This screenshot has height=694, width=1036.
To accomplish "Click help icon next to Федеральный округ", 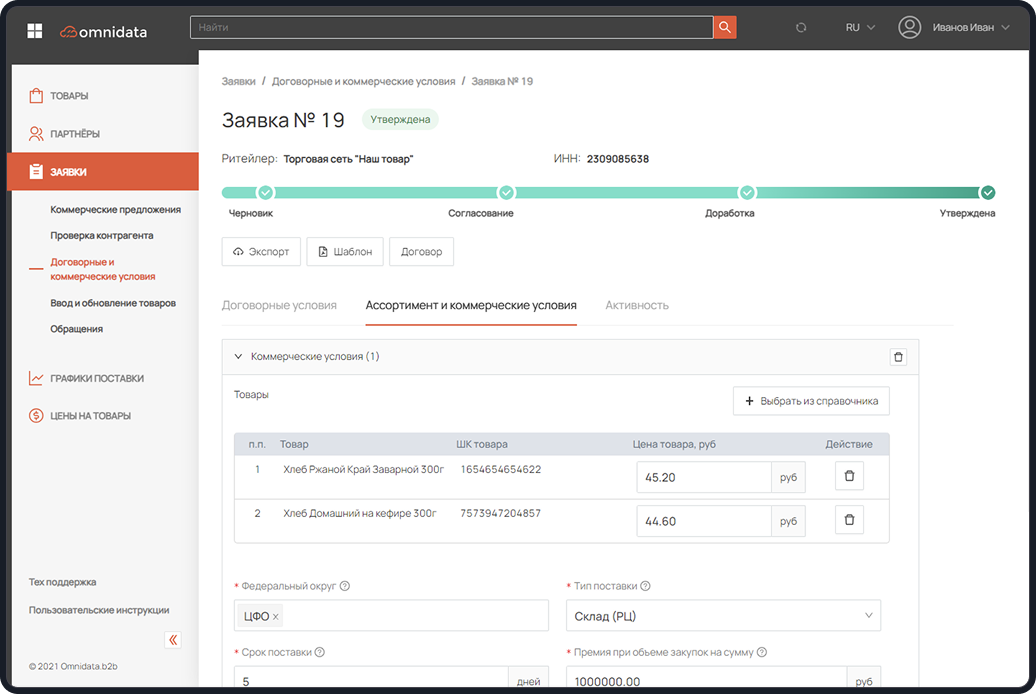I will 345,587.
